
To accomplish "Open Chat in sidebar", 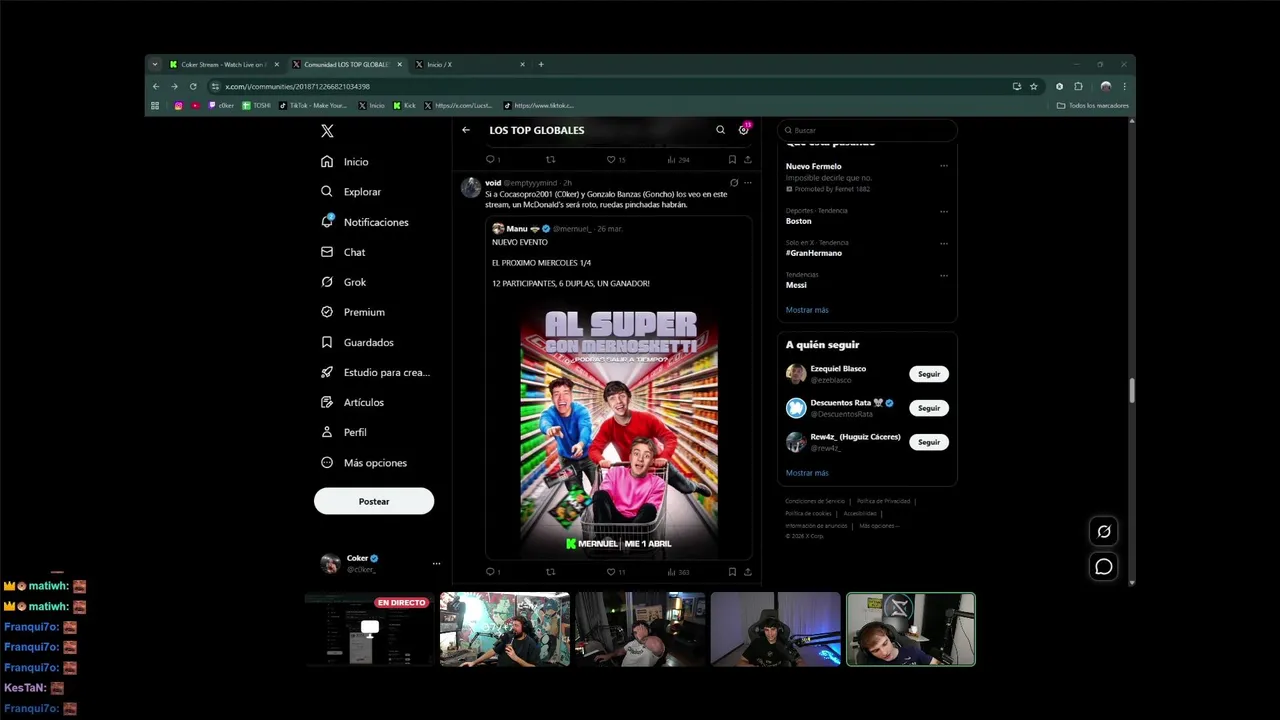I will point(343,252).
